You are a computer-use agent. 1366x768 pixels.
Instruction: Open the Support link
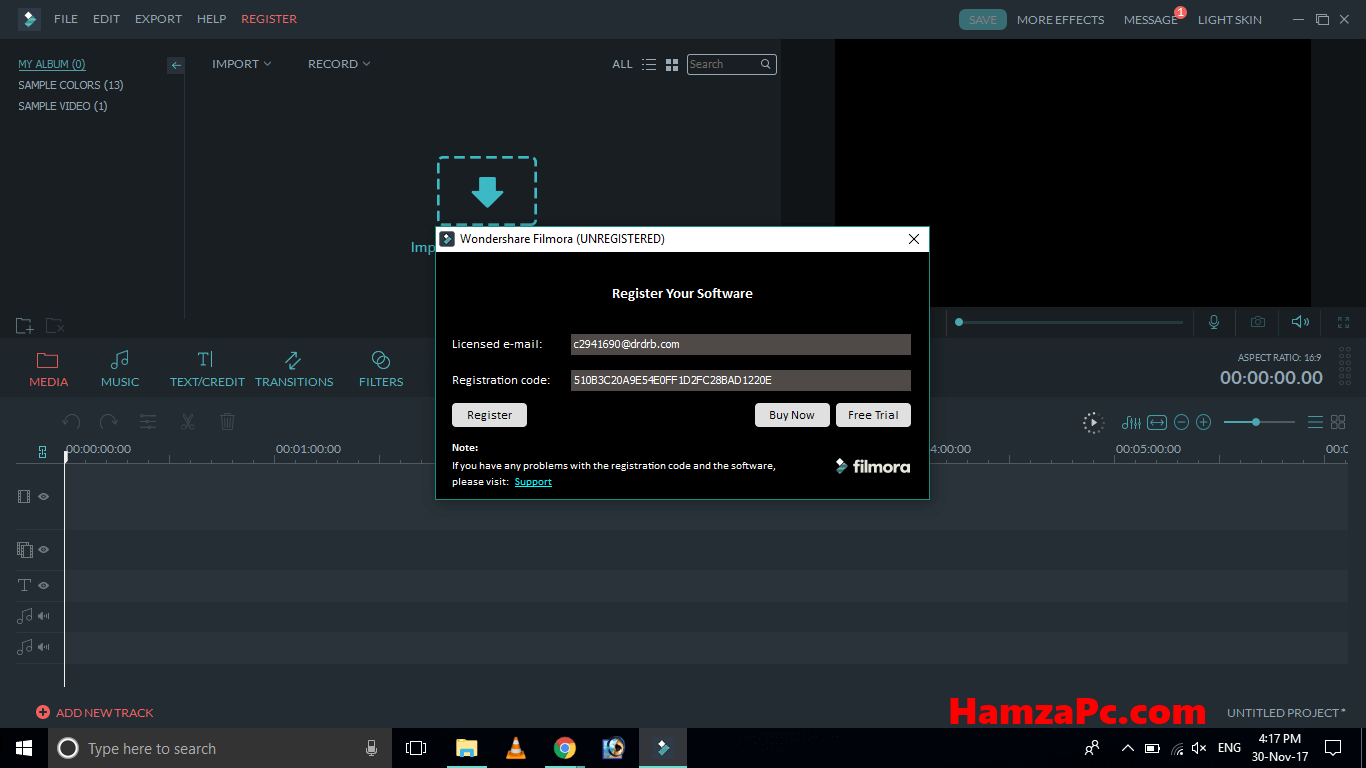coord(533,482)
